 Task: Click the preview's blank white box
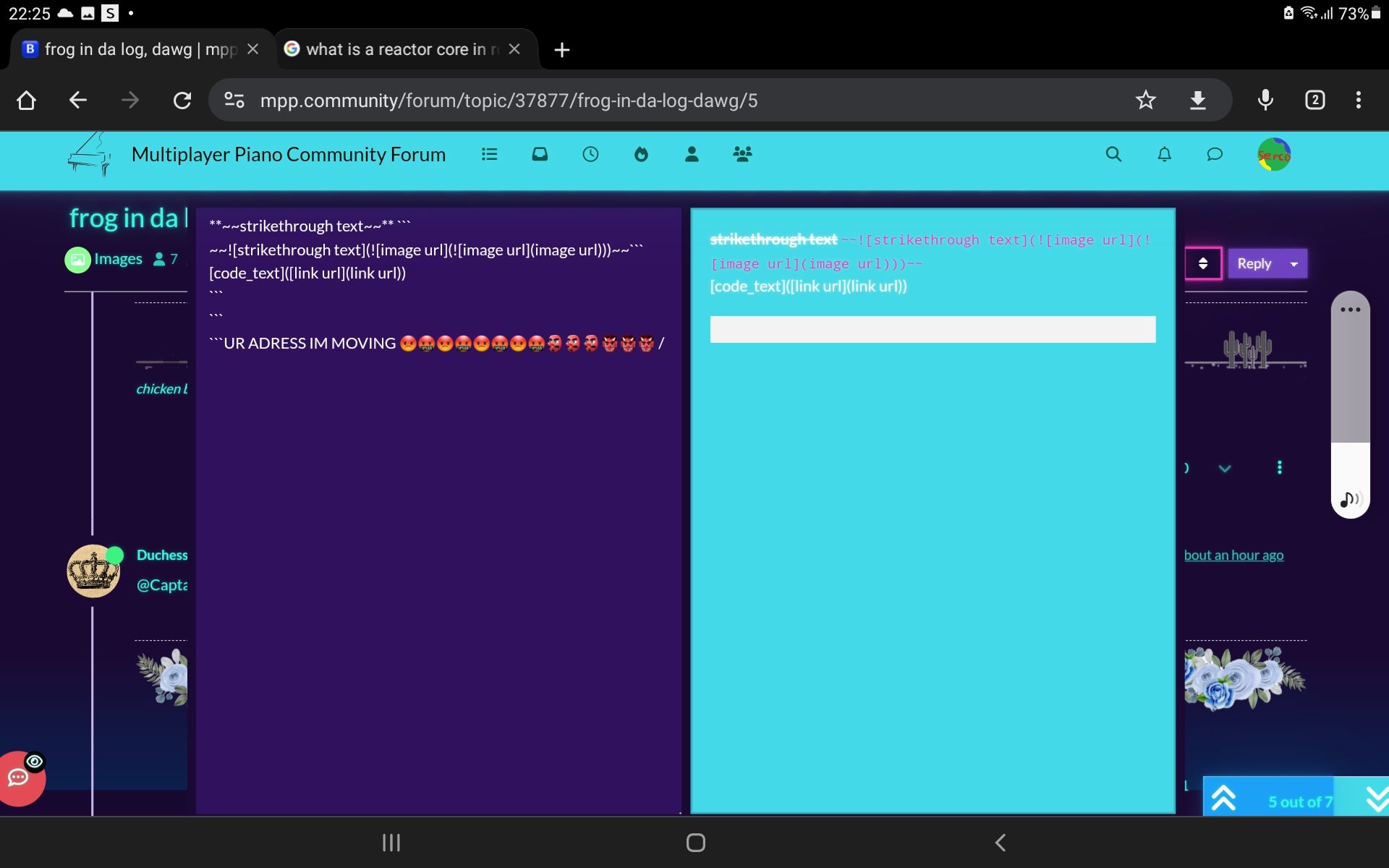[x=933, y=329]
